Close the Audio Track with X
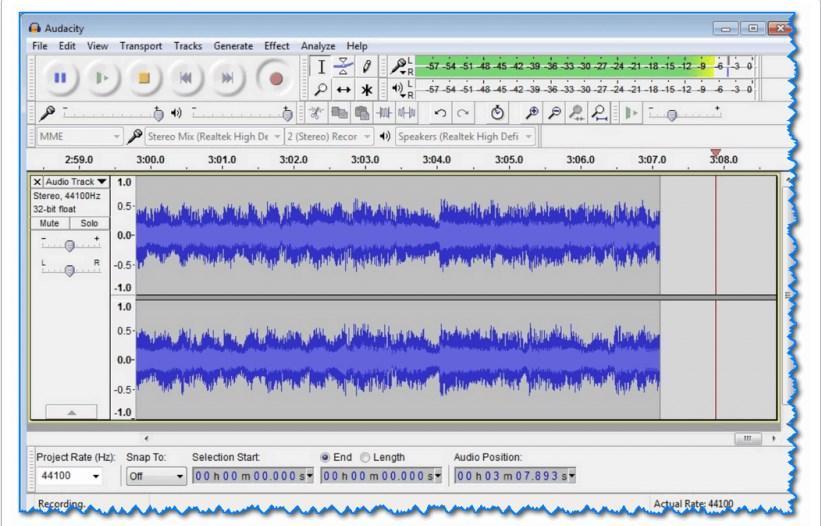The width and height of the screenshot is (821, 526). [x=37, y=182]
